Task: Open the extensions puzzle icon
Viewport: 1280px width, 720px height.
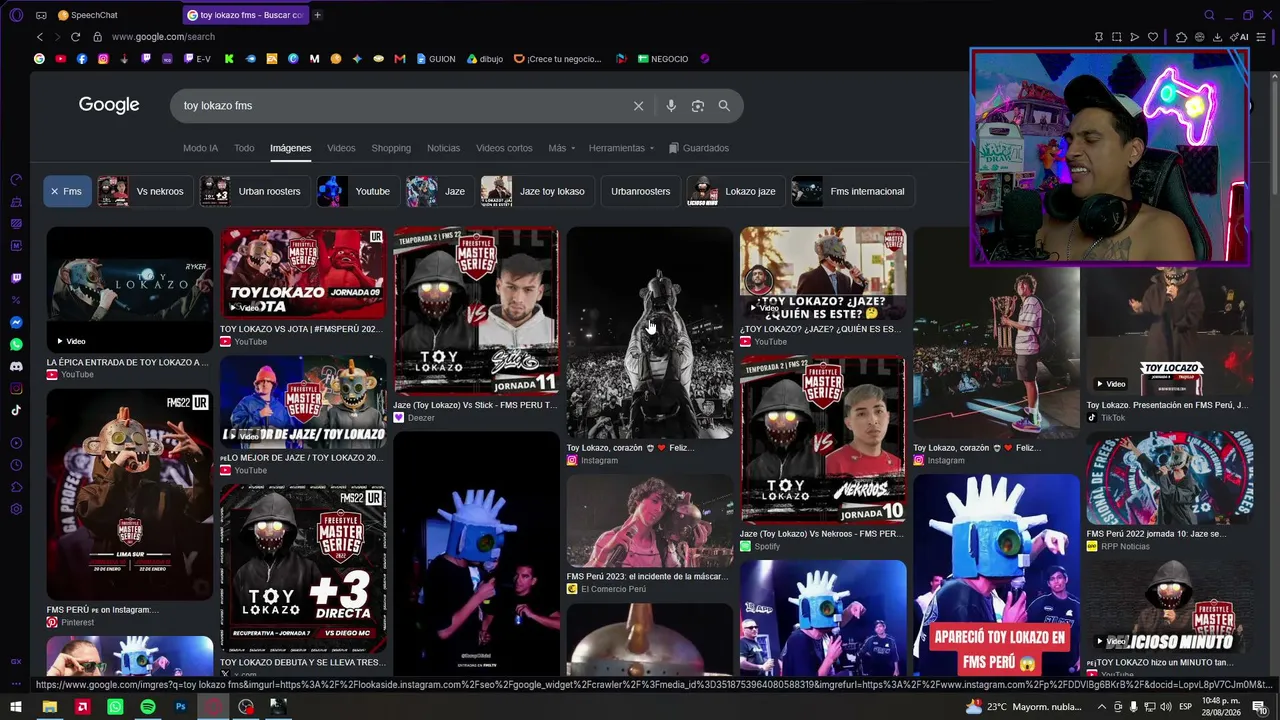Action: click(1181, 37)
